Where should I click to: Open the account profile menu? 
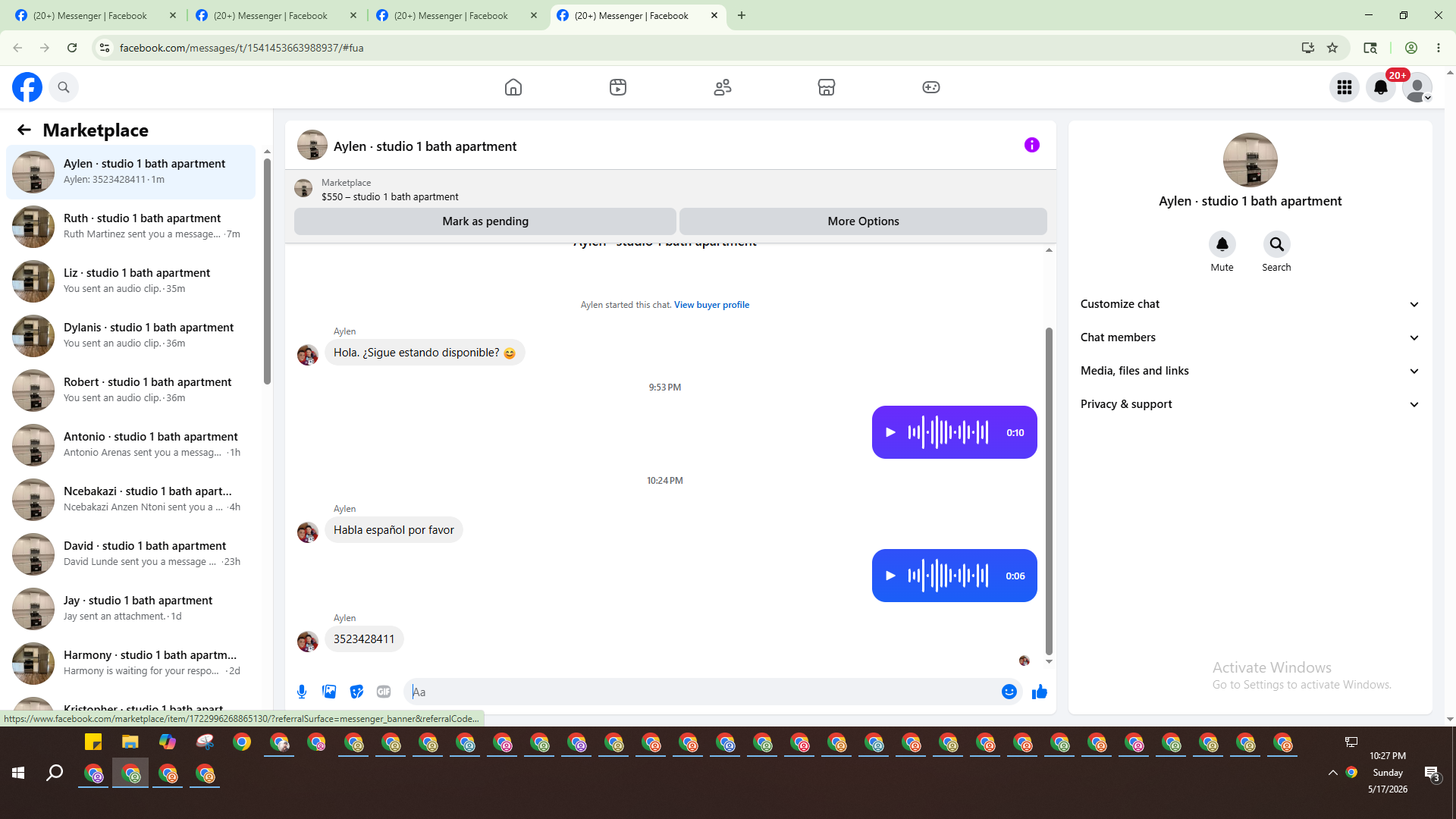[x=1417, y=87]
